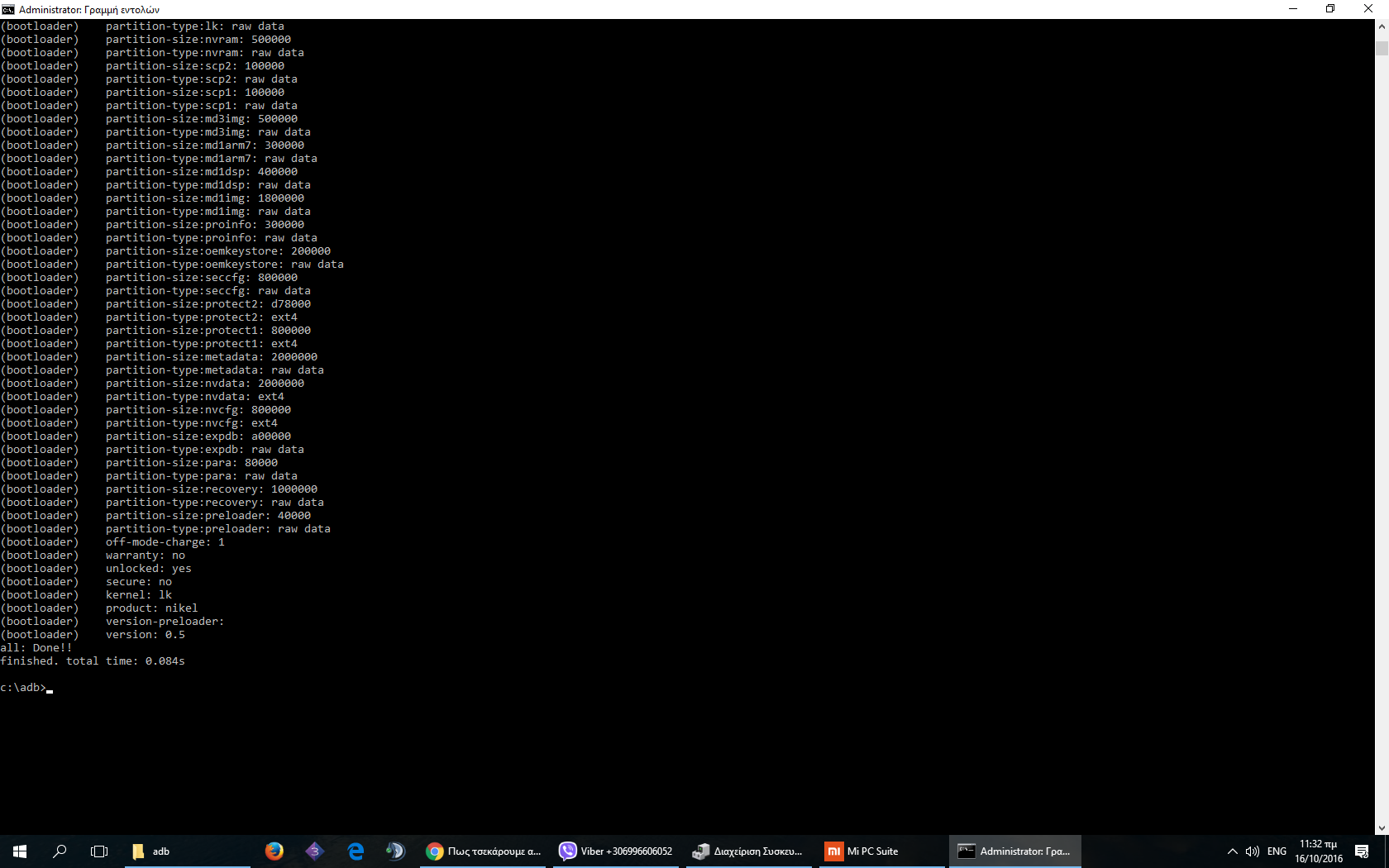Click the scrollbar down arrow
The image size is (1389, 868).
tap(1382, 827)
